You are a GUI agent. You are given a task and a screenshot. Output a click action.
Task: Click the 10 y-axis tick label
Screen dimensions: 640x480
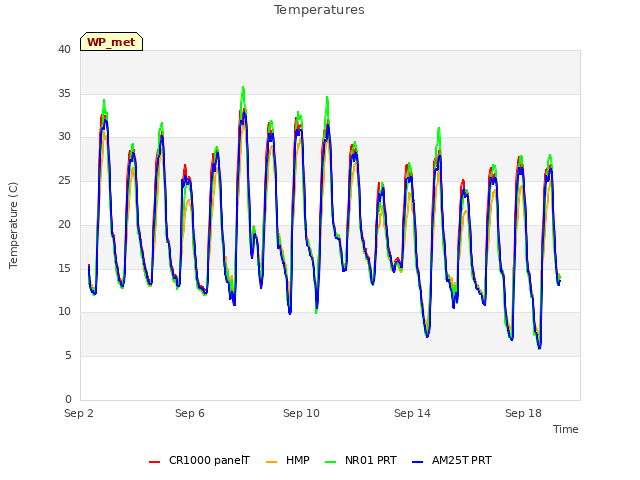(x=64, y=312)
